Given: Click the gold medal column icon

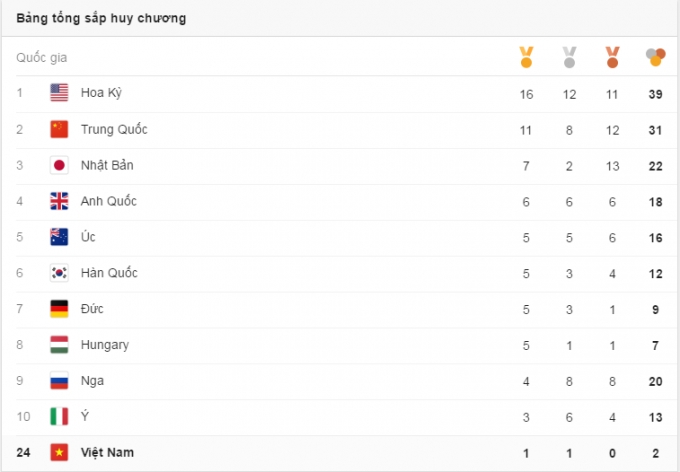Looking at the screenshot, I should pos(527,57).
